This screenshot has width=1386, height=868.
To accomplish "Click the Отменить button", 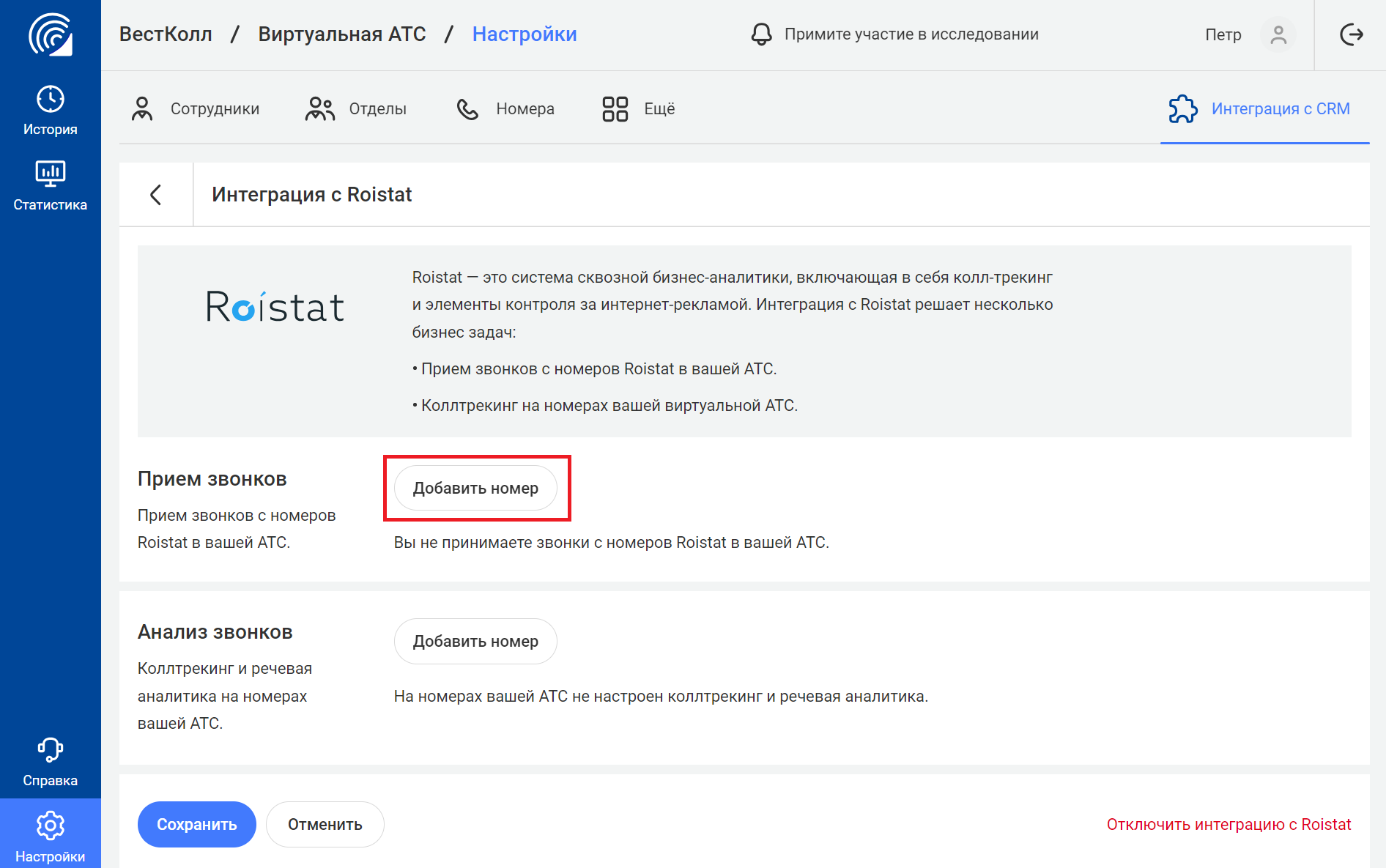I will pyautogui.click(x=325, y=824).
